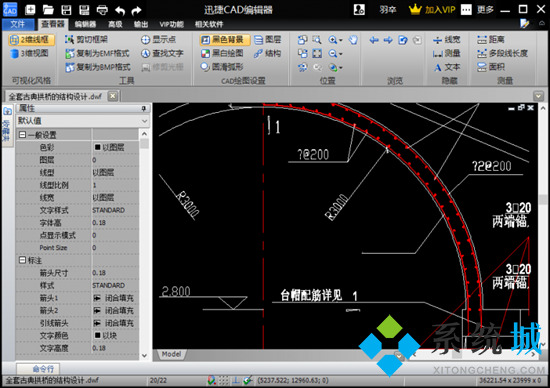Pin the 属性 properties panel

tap(143, 108)
